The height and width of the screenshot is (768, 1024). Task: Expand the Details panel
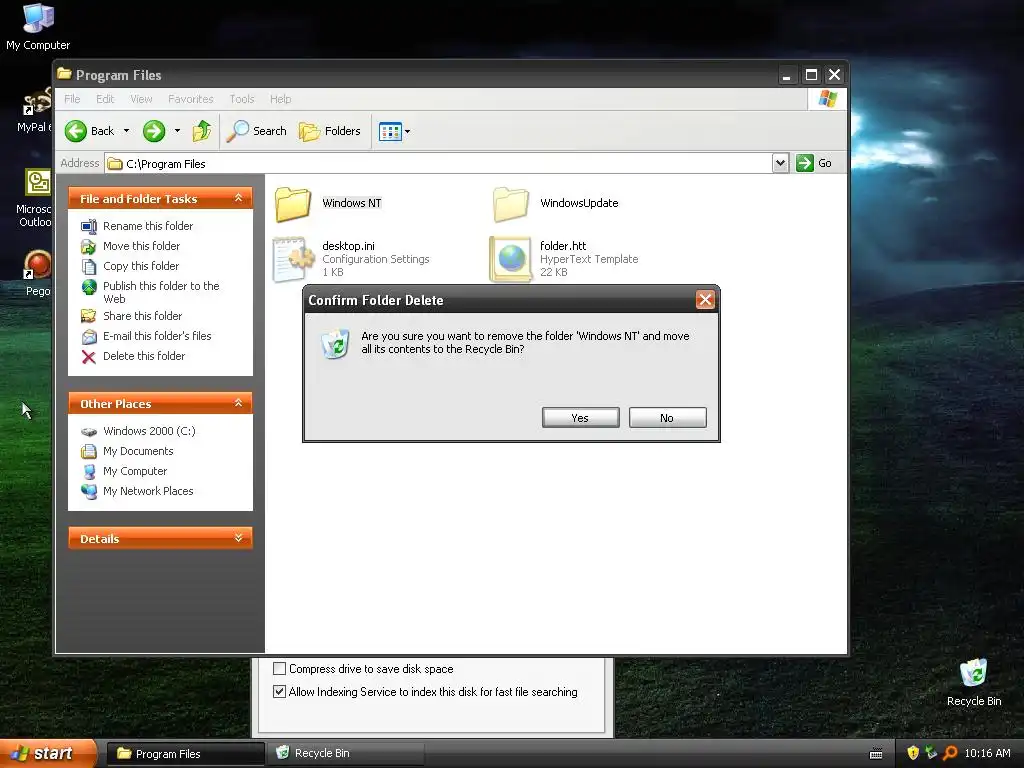(238, 538)
